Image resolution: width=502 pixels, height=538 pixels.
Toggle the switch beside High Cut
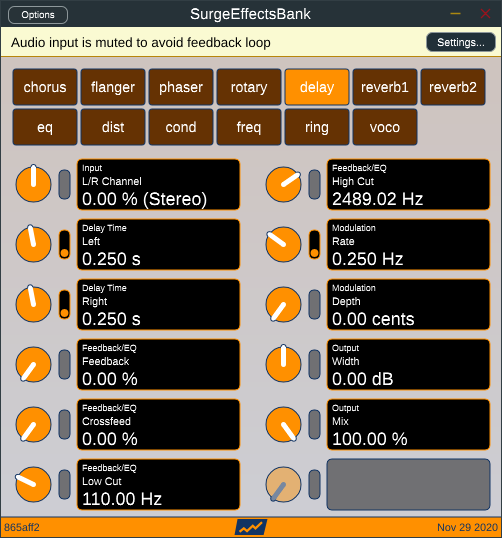315,184
